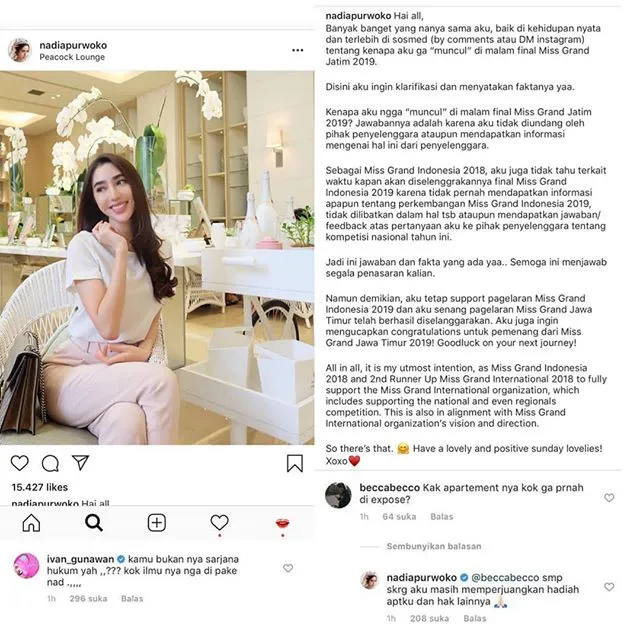Viewport: 640px width, 640px height.
Task: Reply to ivan_gunawan's comment via Balas
Action: pos(132,598)
